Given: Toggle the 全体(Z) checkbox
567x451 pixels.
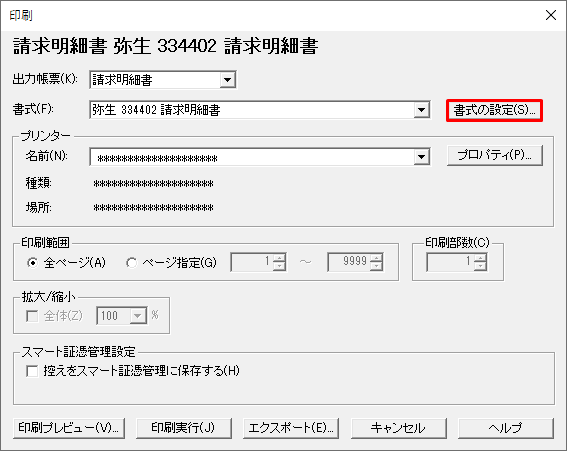Looking at the screenshot, I should tap(32, 316).
